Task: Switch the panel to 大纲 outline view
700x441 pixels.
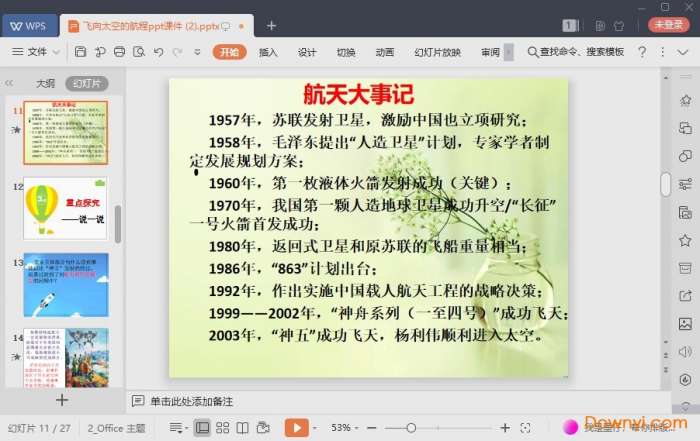Action: pos(45,83)
